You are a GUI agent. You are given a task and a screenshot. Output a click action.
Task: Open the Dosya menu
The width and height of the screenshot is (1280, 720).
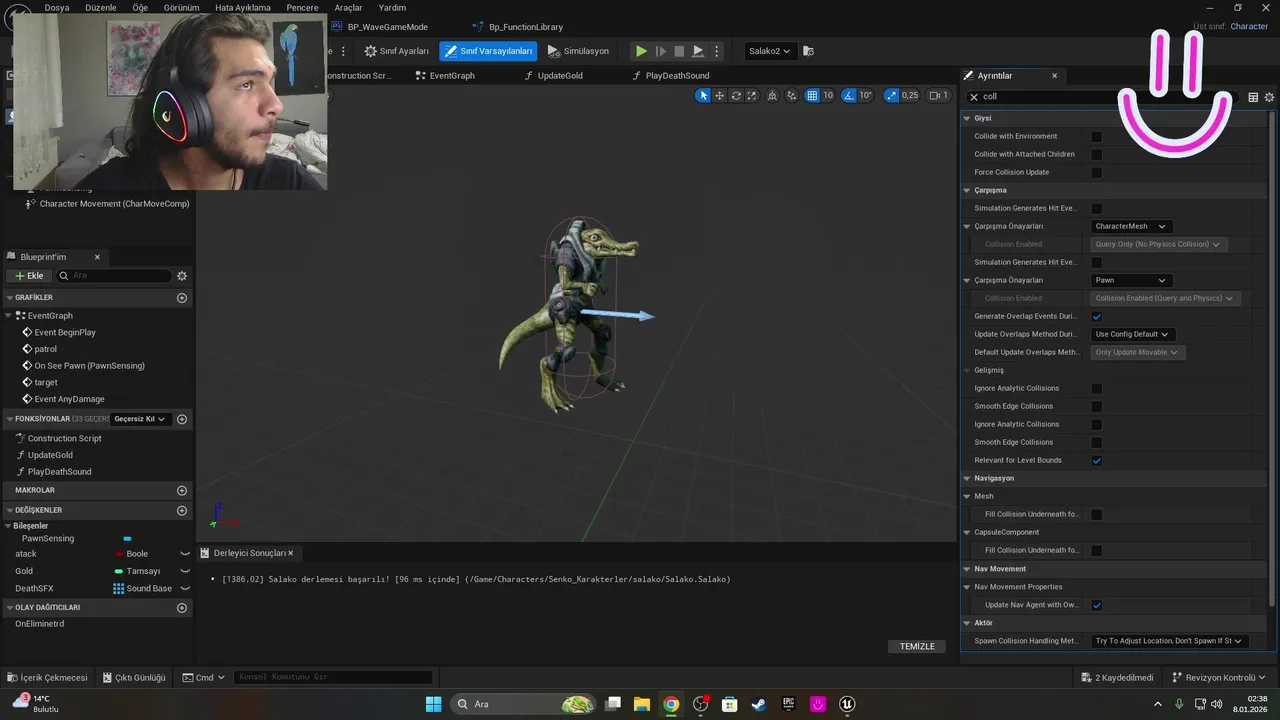tap(57, 7)
